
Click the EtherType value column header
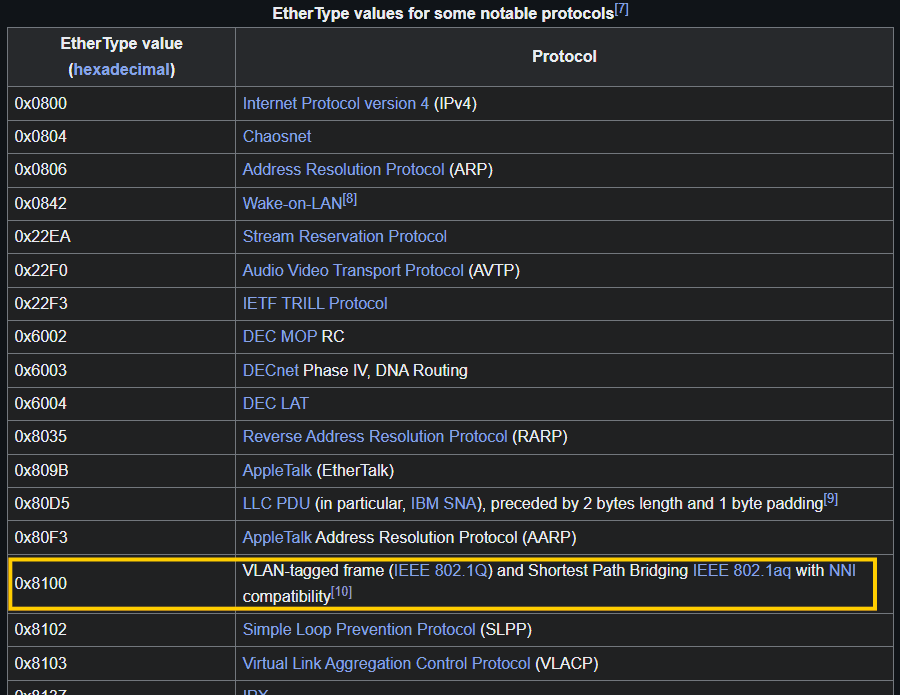pos(121,57)
